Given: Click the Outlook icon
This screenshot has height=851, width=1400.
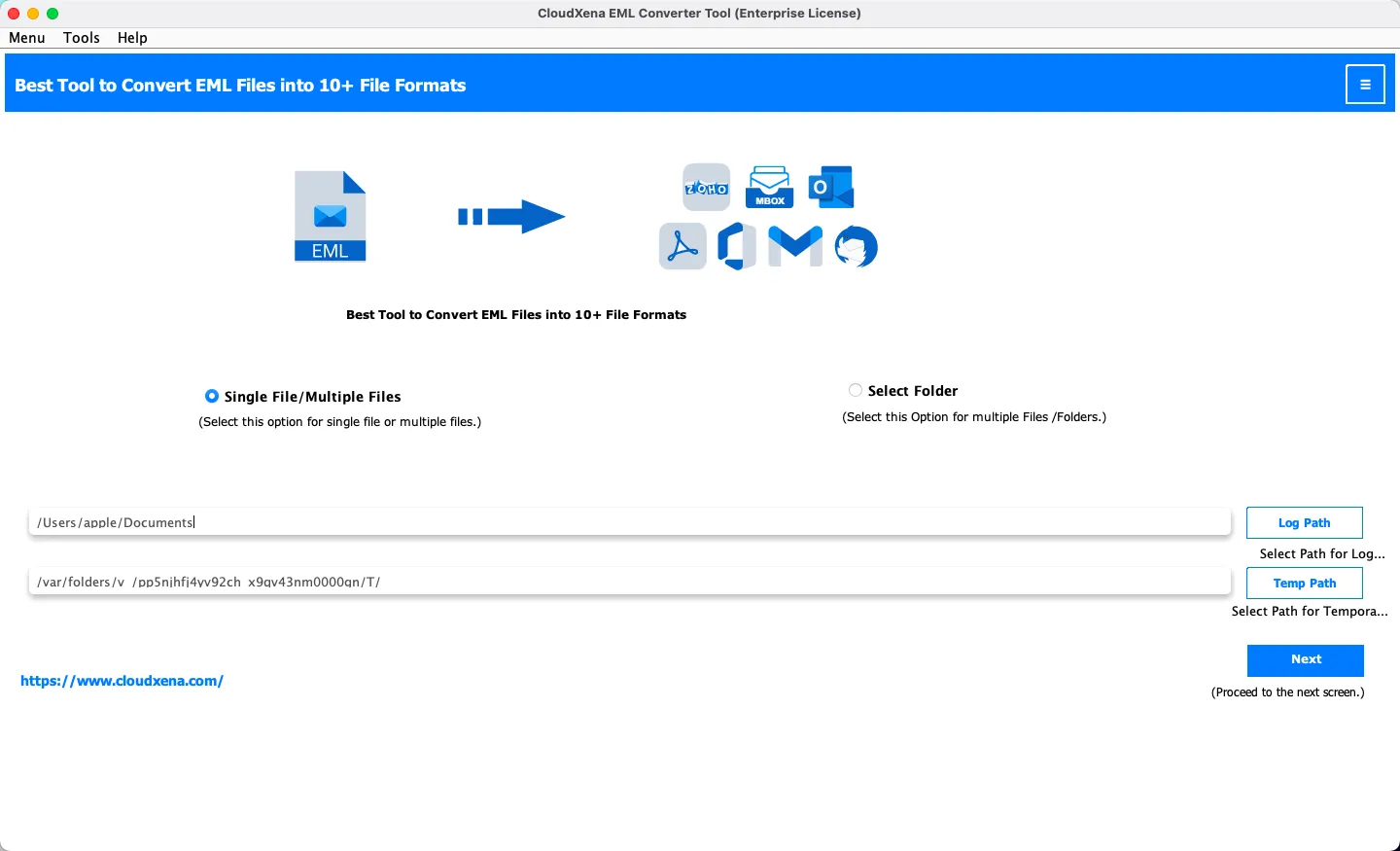Looking at the screenshot, I should [831, 187].
